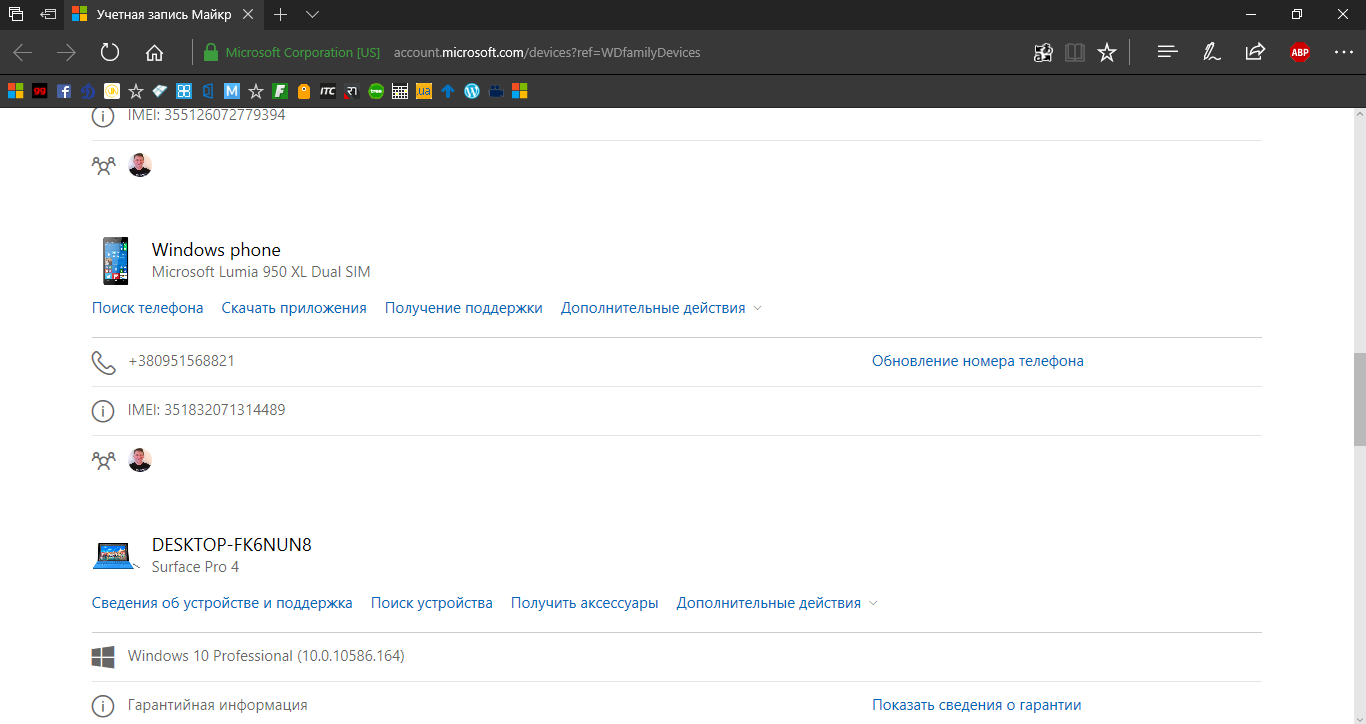The image size is (1366, 724).
Task: Set these tabs aside
Action: click(48, 14)
